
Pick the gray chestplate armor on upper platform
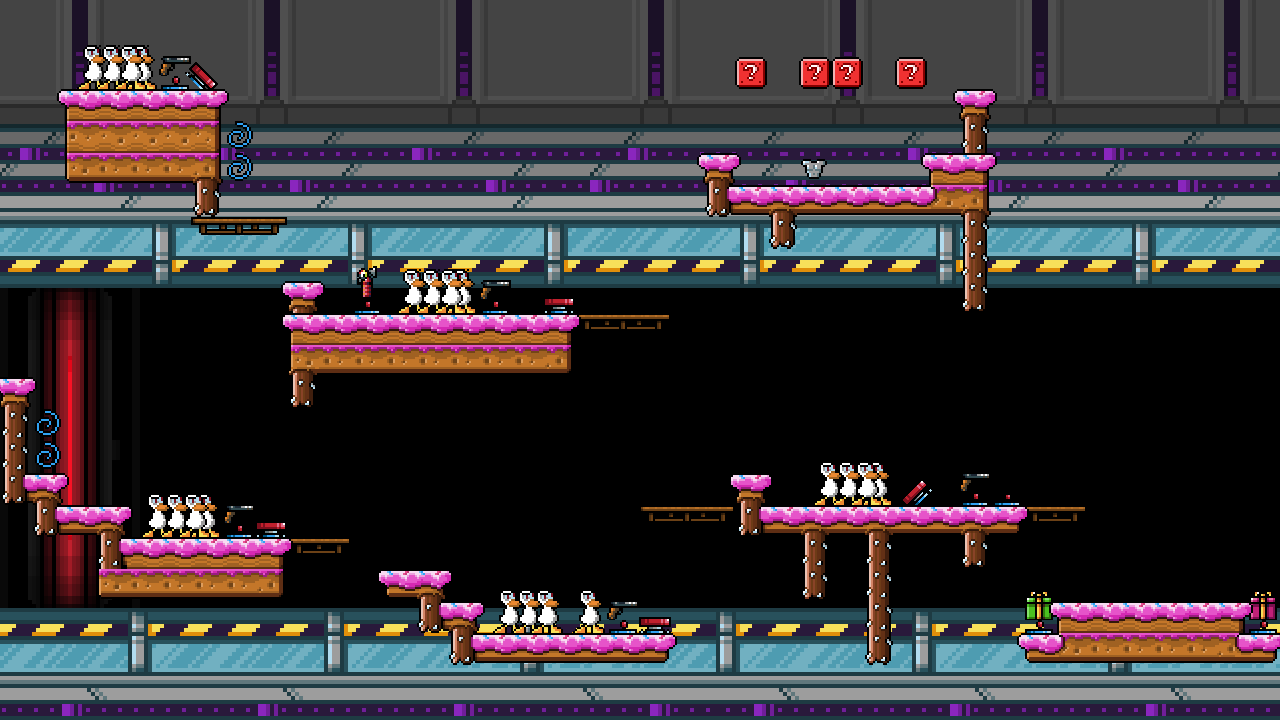tap(814, 169)
